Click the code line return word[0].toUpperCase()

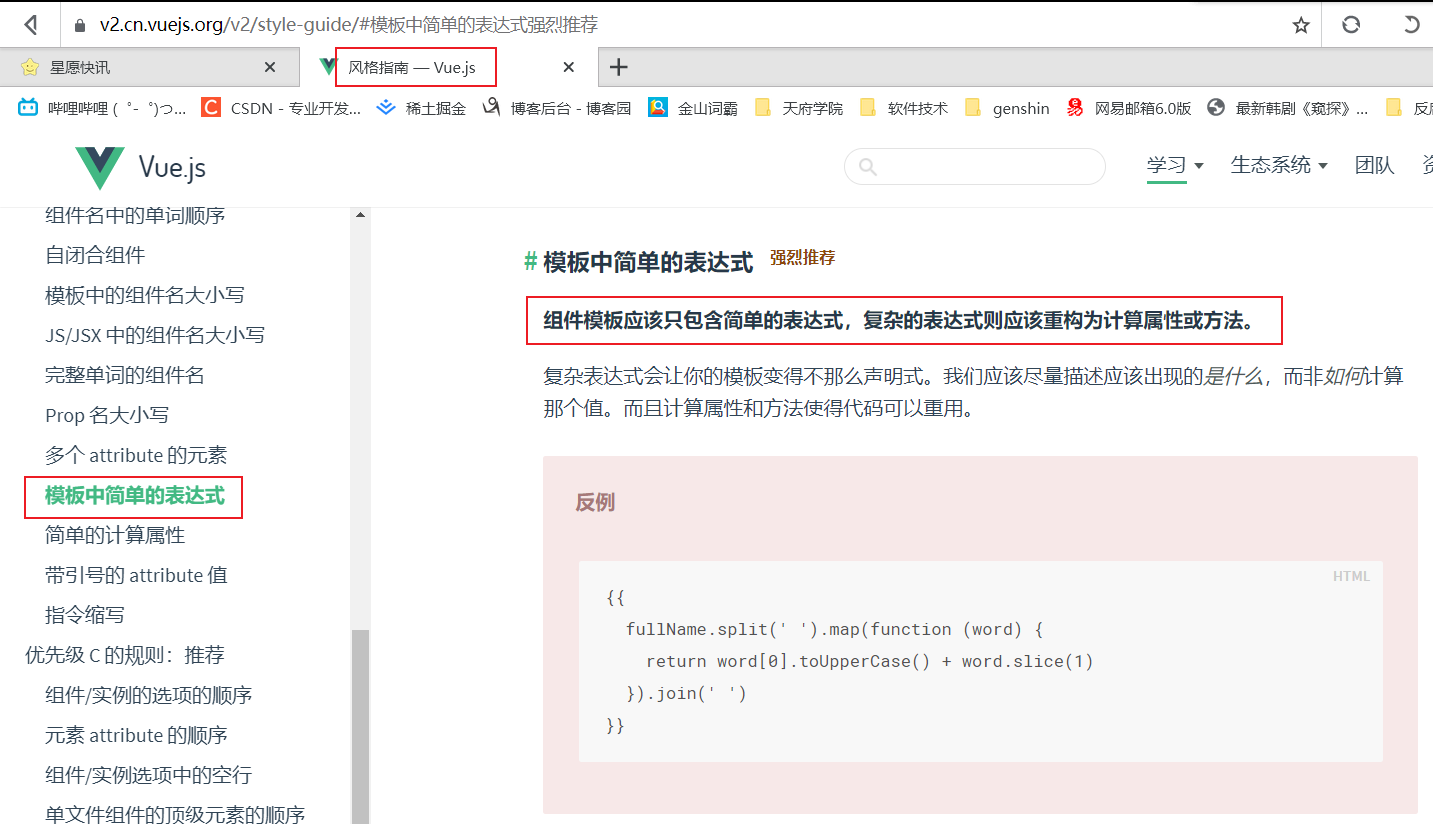point(870,661)
